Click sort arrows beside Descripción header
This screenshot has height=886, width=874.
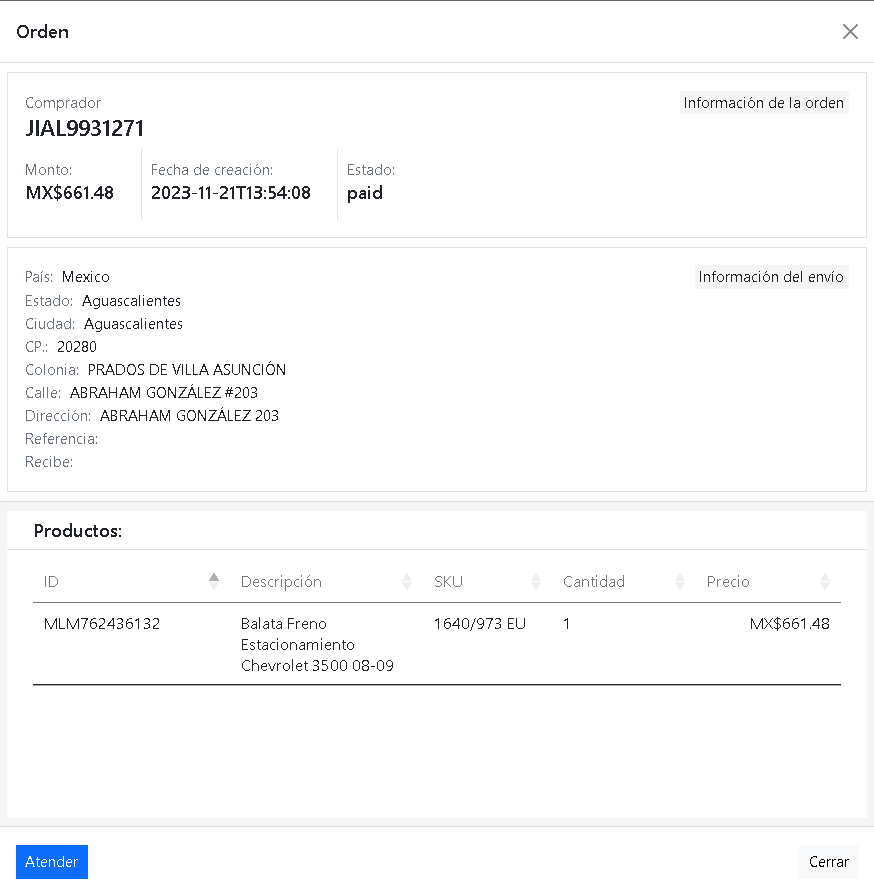tap(407, 581)
